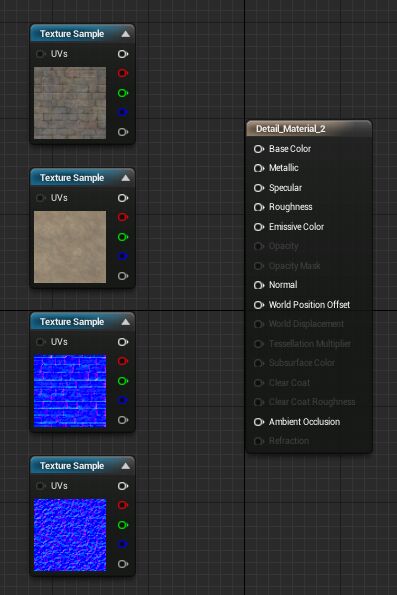Click the greyed-out Clear Coat pin

click(x=259, y=382)
